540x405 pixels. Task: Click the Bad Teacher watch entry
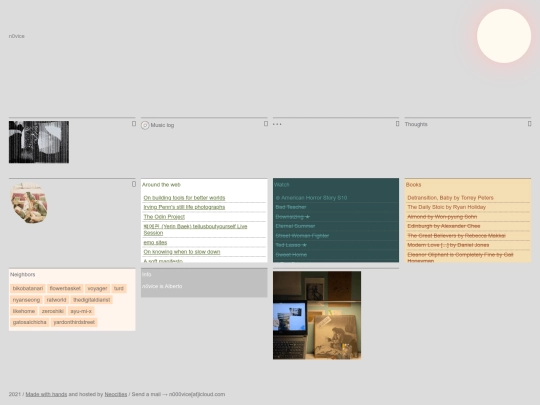(291, 207)
